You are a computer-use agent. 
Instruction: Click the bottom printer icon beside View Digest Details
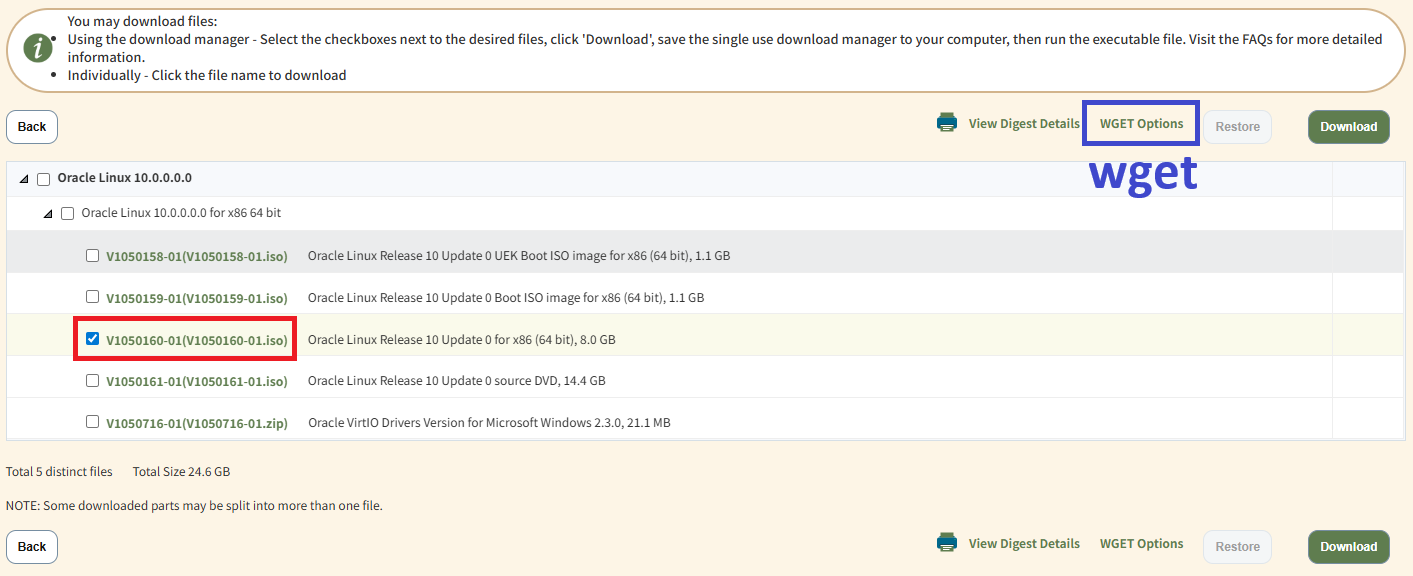[947, 543]
